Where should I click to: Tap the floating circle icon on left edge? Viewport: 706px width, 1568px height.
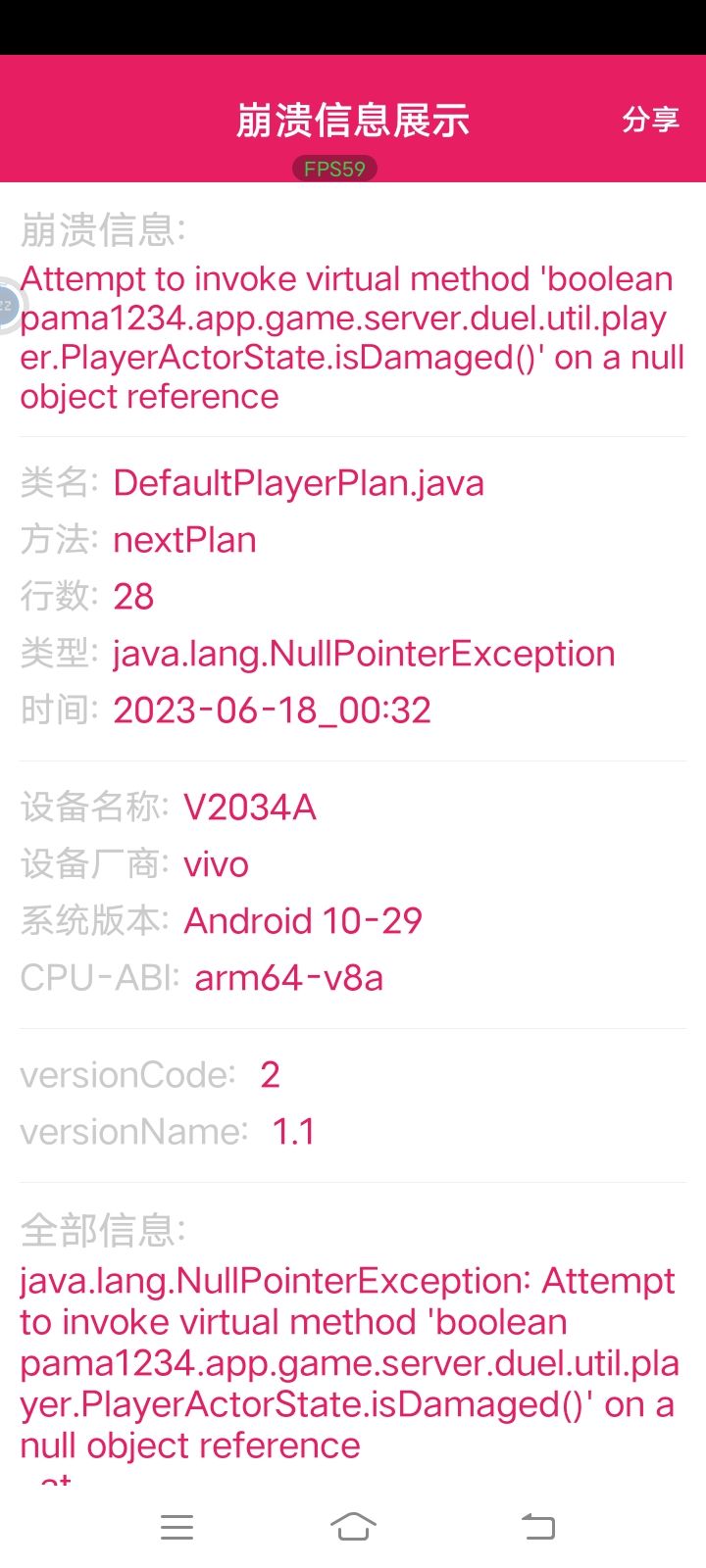coord(8,305)
